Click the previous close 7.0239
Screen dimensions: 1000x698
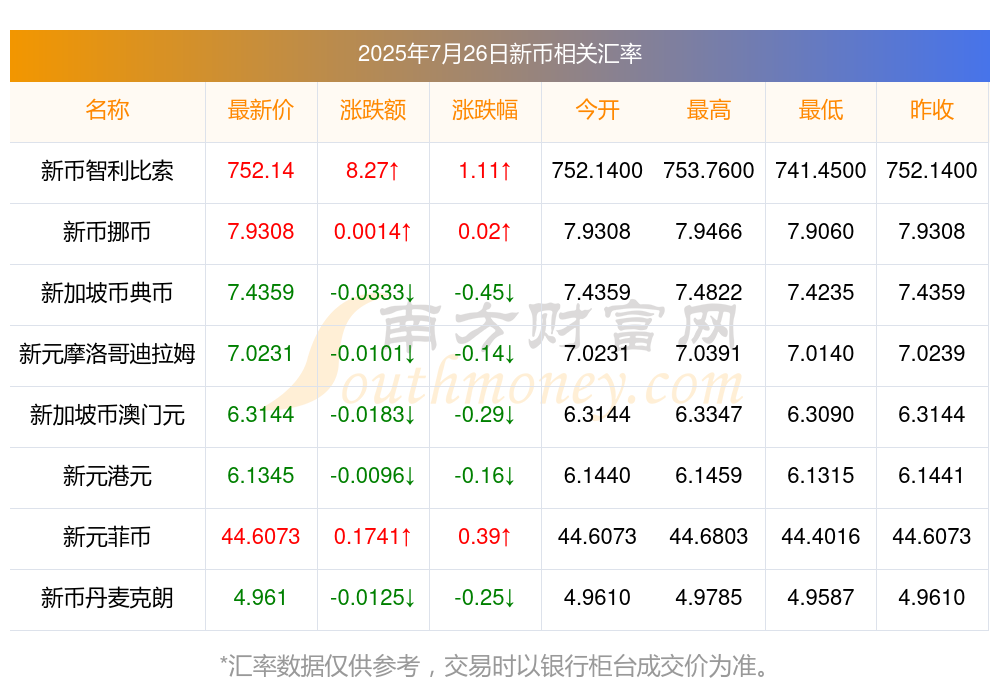(x=932, y=353)
